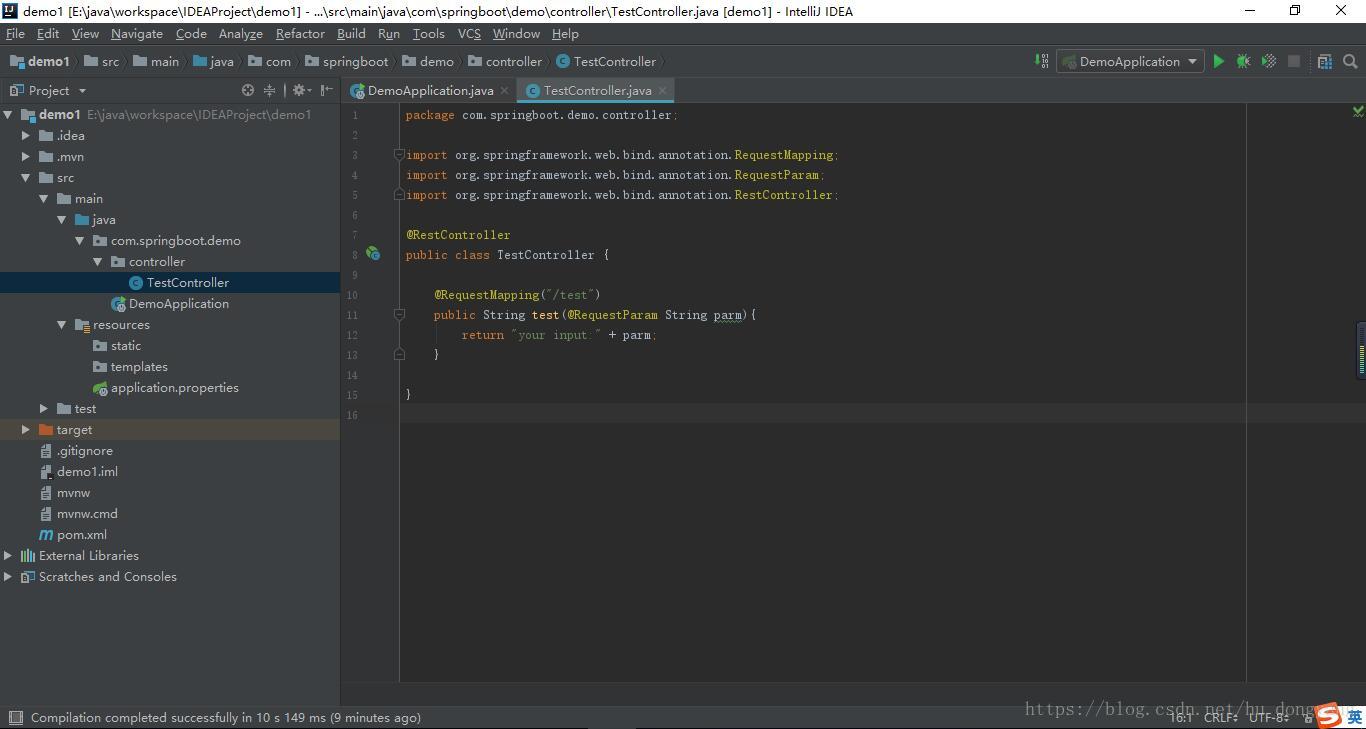This screenshot has width=1366, height=729.
Task: Click the Build project binary arrow icon
Action: coord(1041,61)
